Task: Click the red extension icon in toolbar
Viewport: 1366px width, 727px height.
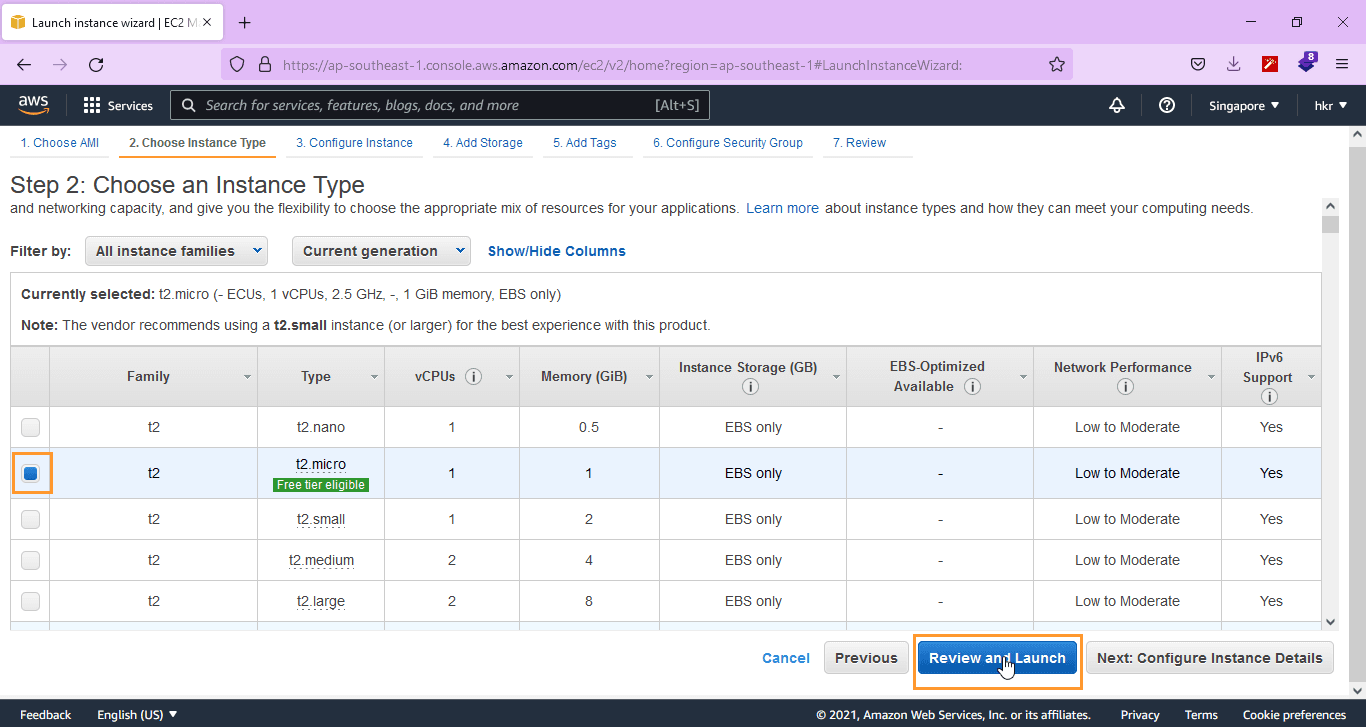Action: (x=1270, y=64)
